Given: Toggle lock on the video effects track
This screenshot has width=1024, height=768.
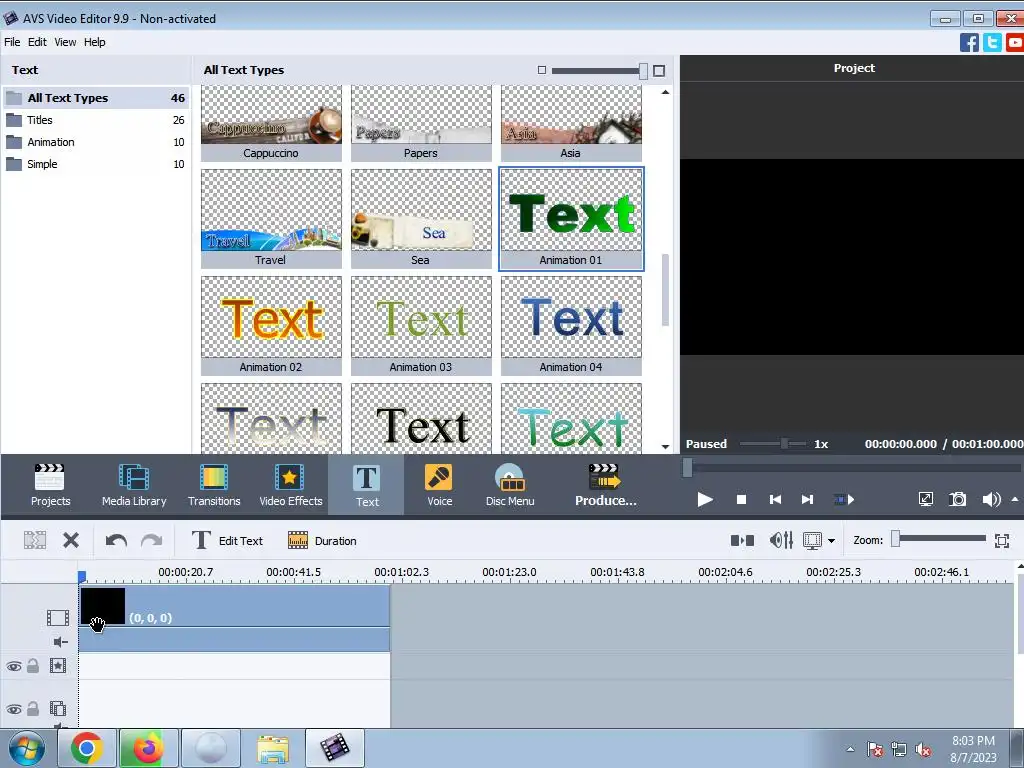Looking at the screenshot, I should click(33, 665).
